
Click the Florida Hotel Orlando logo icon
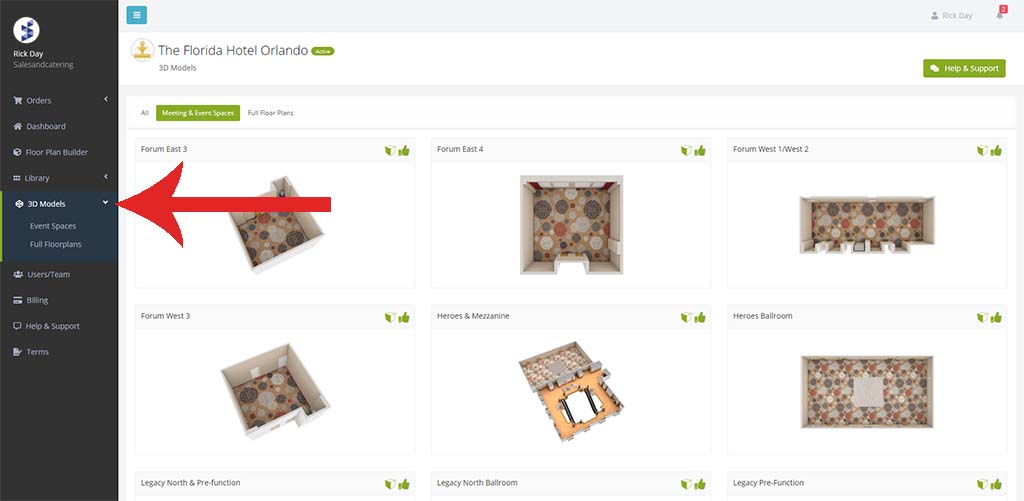tap(142, 51)
